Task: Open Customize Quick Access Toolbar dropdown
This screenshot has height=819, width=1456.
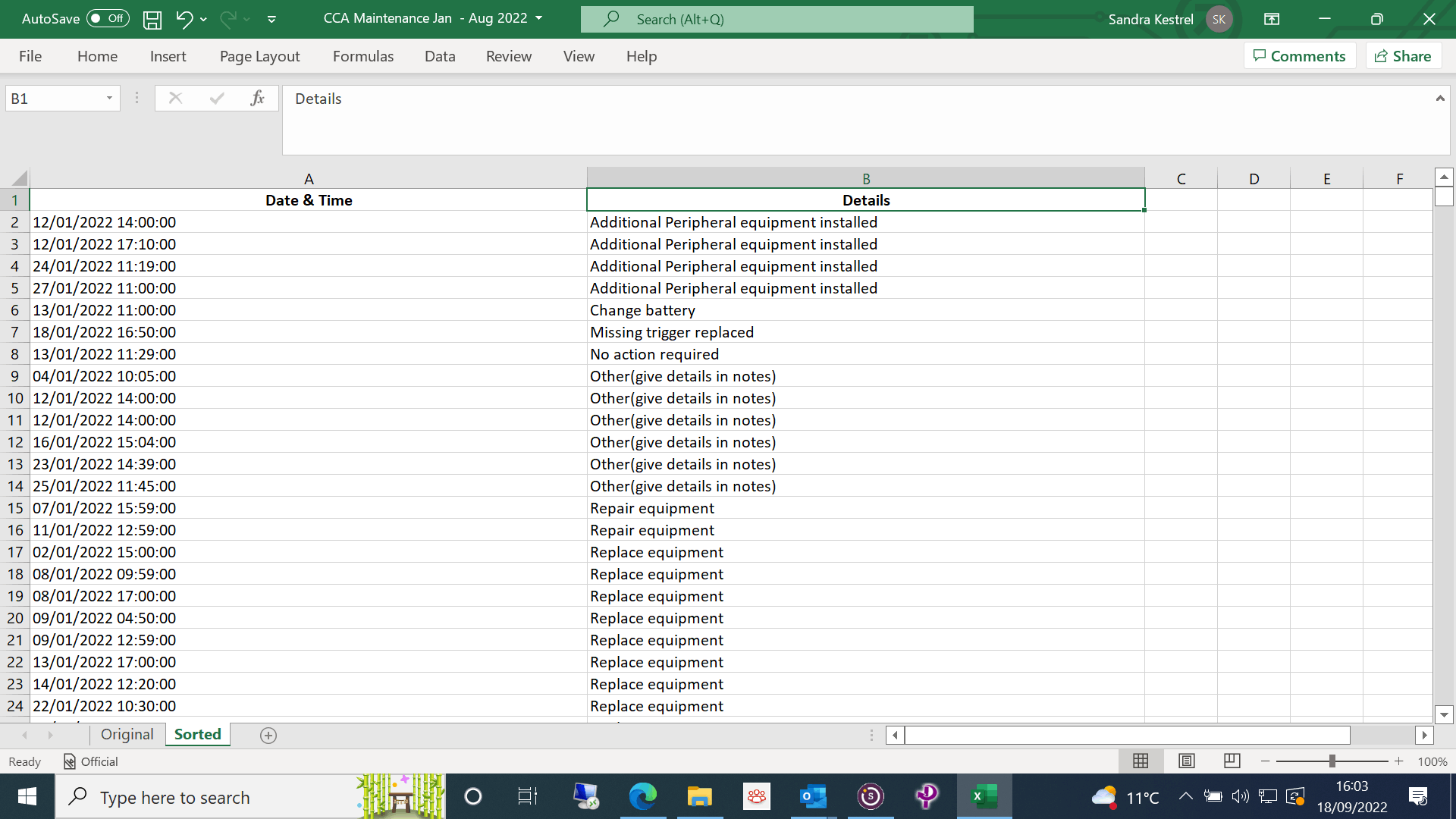Action: tap(271, 20)
